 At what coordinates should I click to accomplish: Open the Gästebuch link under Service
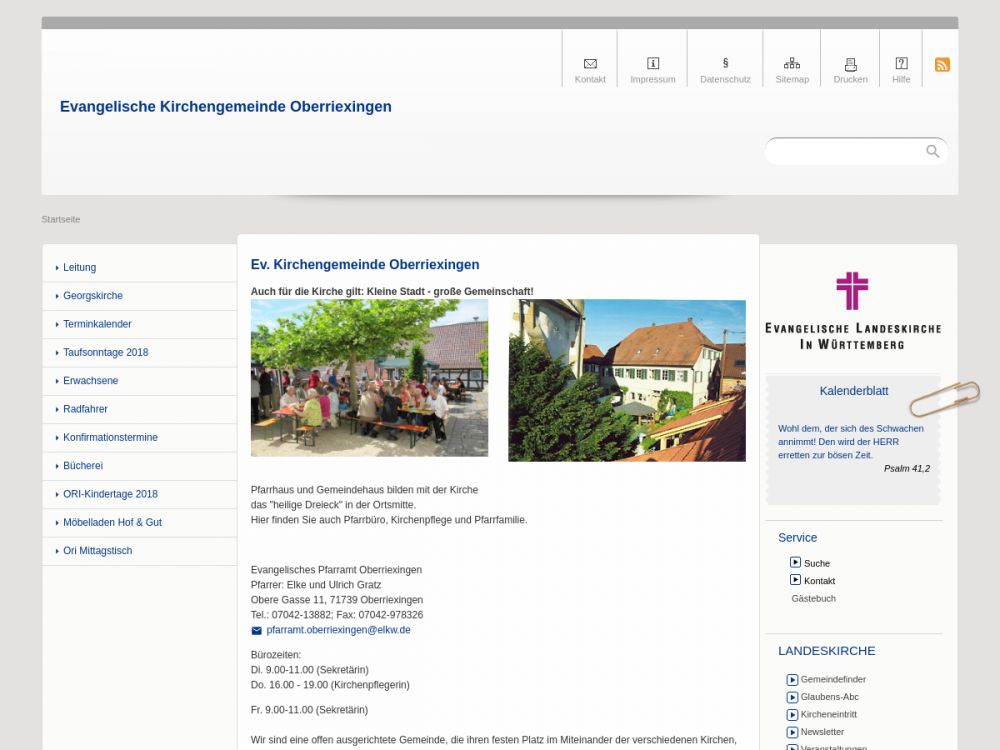813,599
